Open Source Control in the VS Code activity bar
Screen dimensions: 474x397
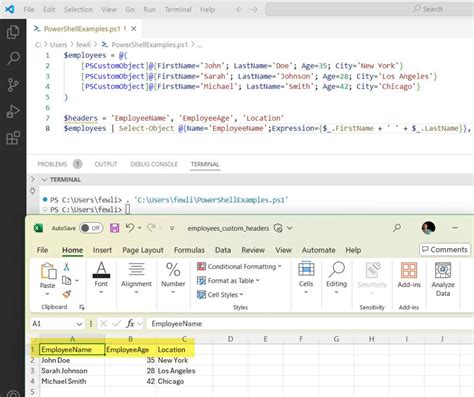coord(13,85)
